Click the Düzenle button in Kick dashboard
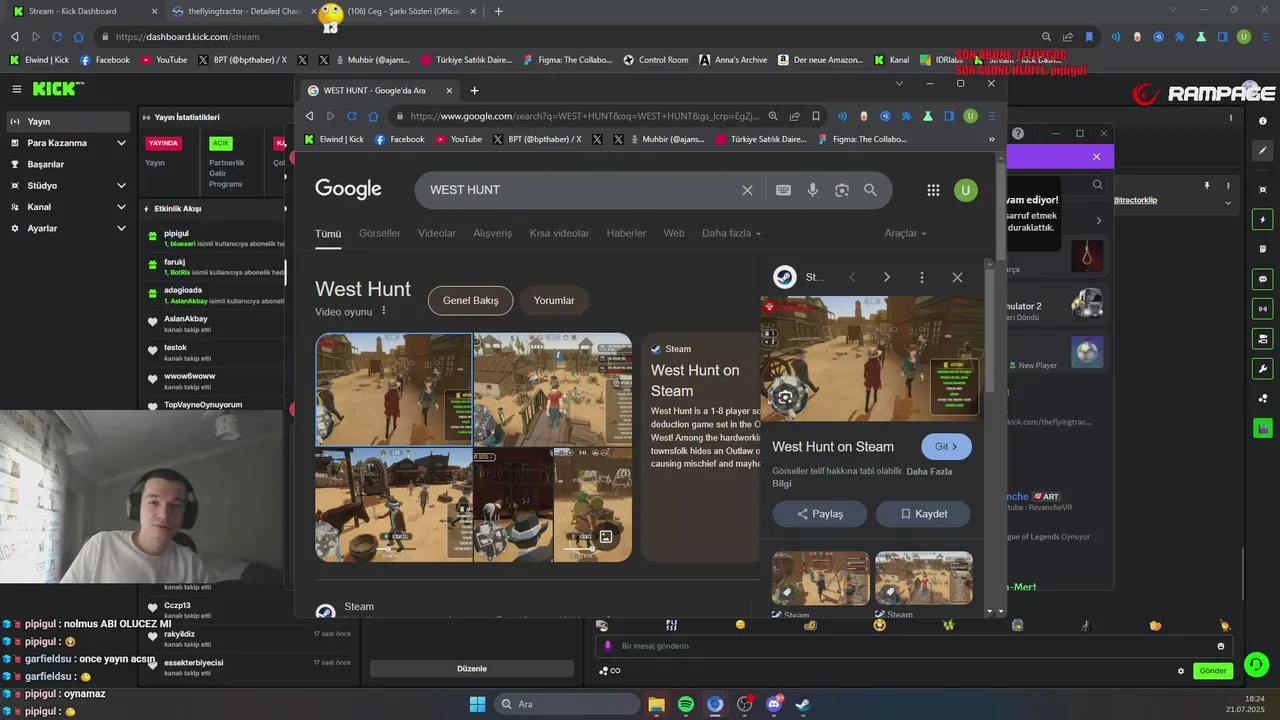The image size is (1280, 720). [x=472, y=669]
